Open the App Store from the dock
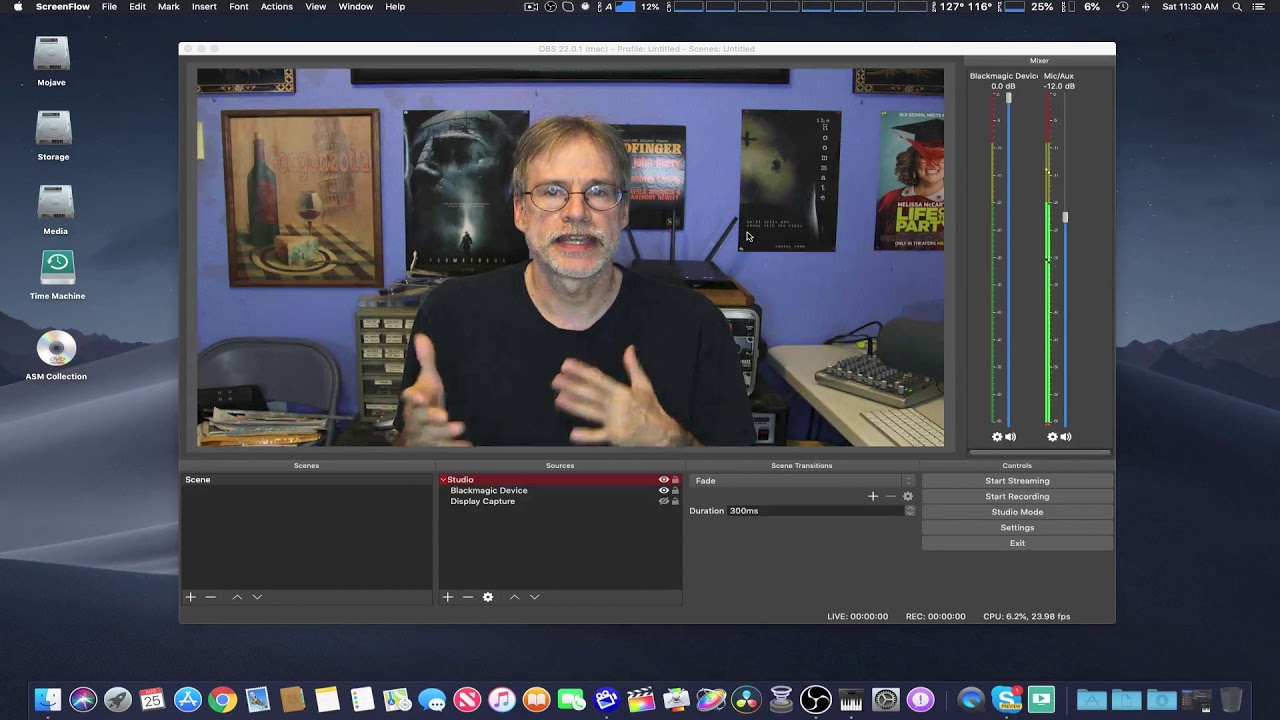The height and width of the screenshot is (720, 1280). 188,699
